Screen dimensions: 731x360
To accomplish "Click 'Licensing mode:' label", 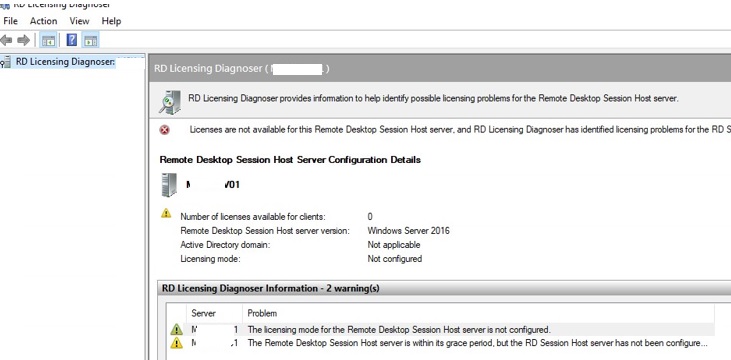I will point(210,258).
